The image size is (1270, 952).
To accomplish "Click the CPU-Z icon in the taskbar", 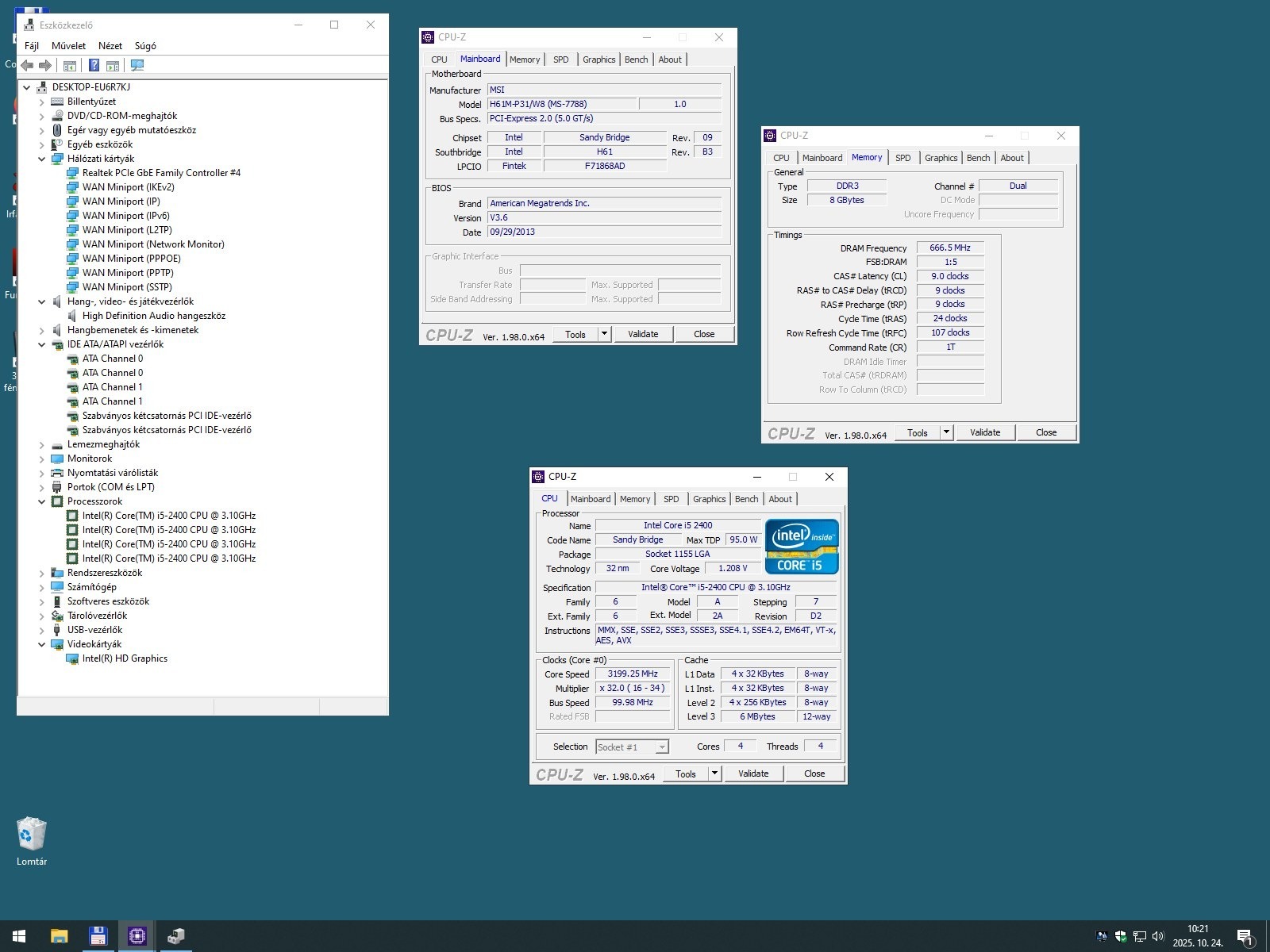I will tap(137, 936).
